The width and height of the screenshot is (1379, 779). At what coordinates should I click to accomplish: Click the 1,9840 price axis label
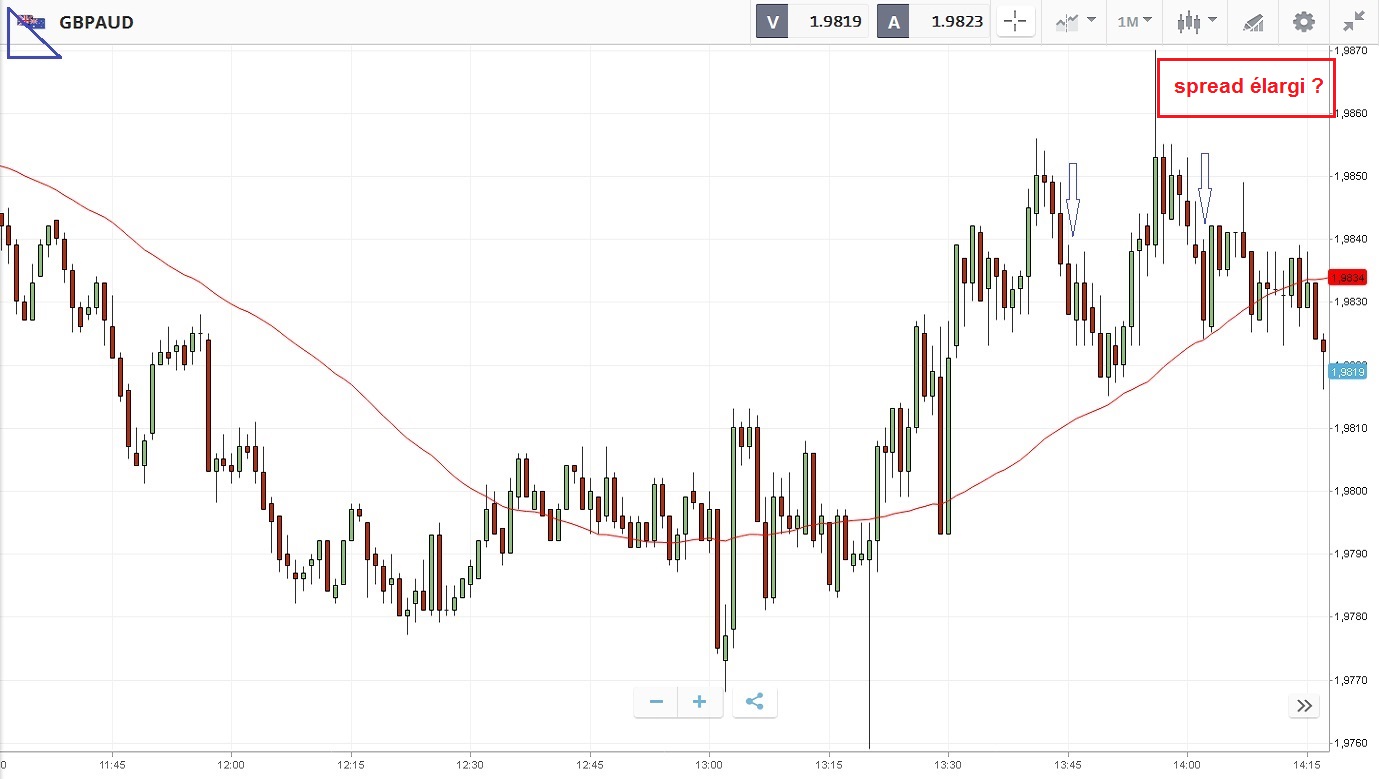pyautogui.click(x=1349, y=240)
